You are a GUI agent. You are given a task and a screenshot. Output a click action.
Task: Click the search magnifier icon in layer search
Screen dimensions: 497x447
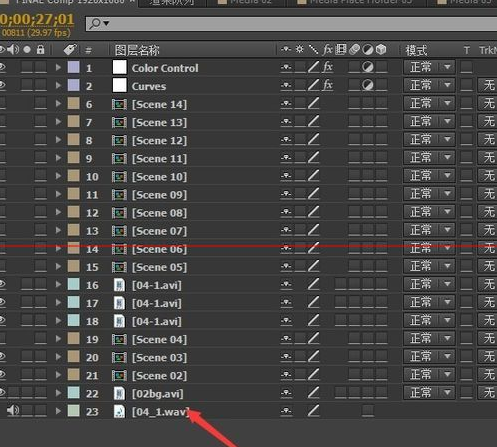point(95,24)
